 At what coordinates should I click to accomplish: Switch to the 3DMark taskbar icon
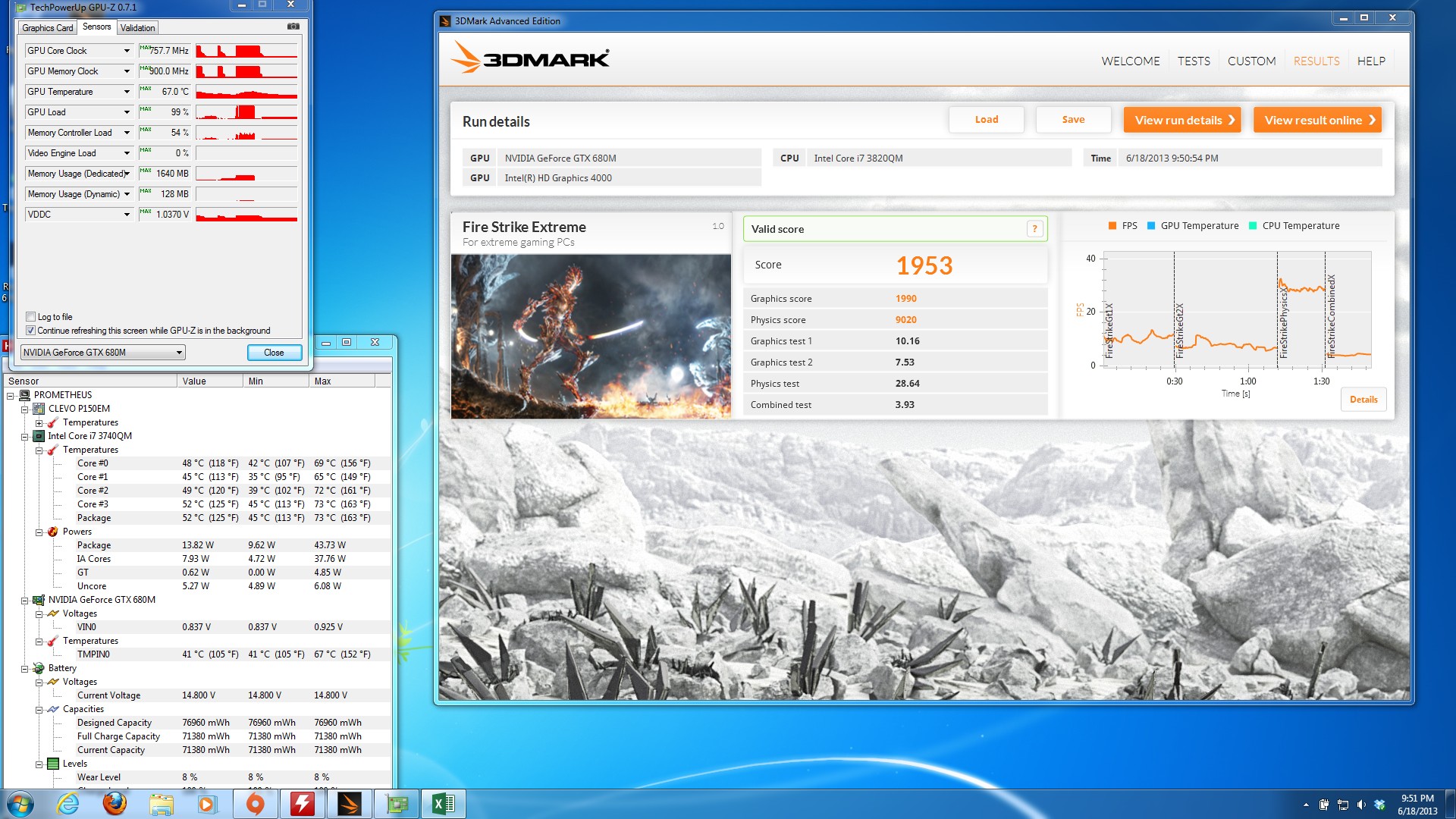pyautogui.click(x=350, y=804)
